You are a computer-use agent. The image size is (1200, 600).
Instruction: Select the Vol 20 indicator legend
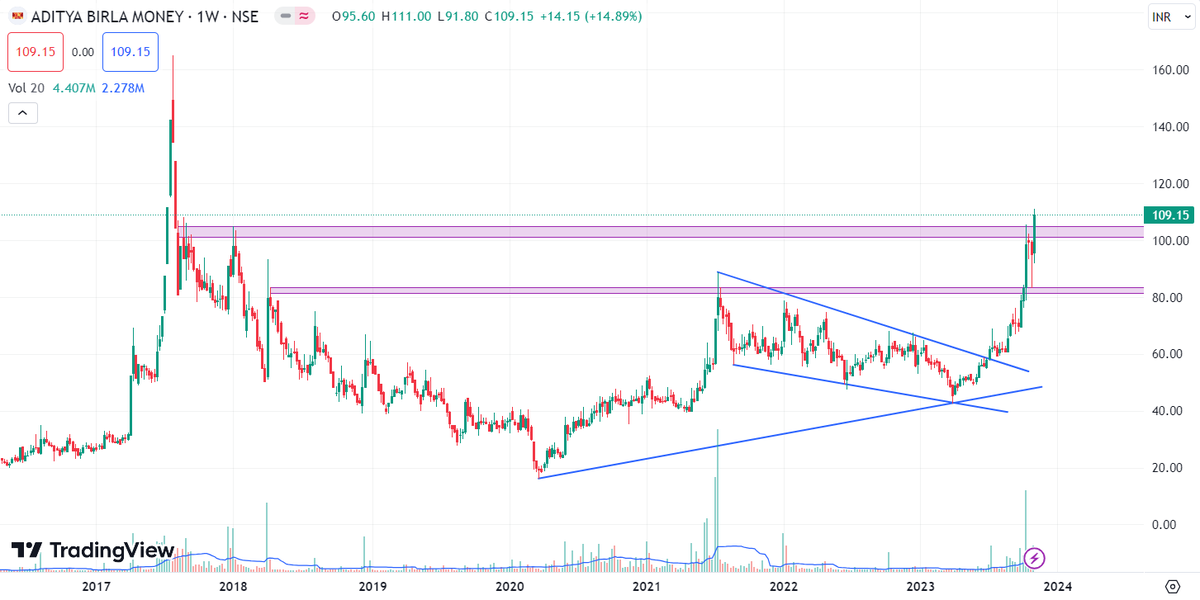tap(26, 88)
